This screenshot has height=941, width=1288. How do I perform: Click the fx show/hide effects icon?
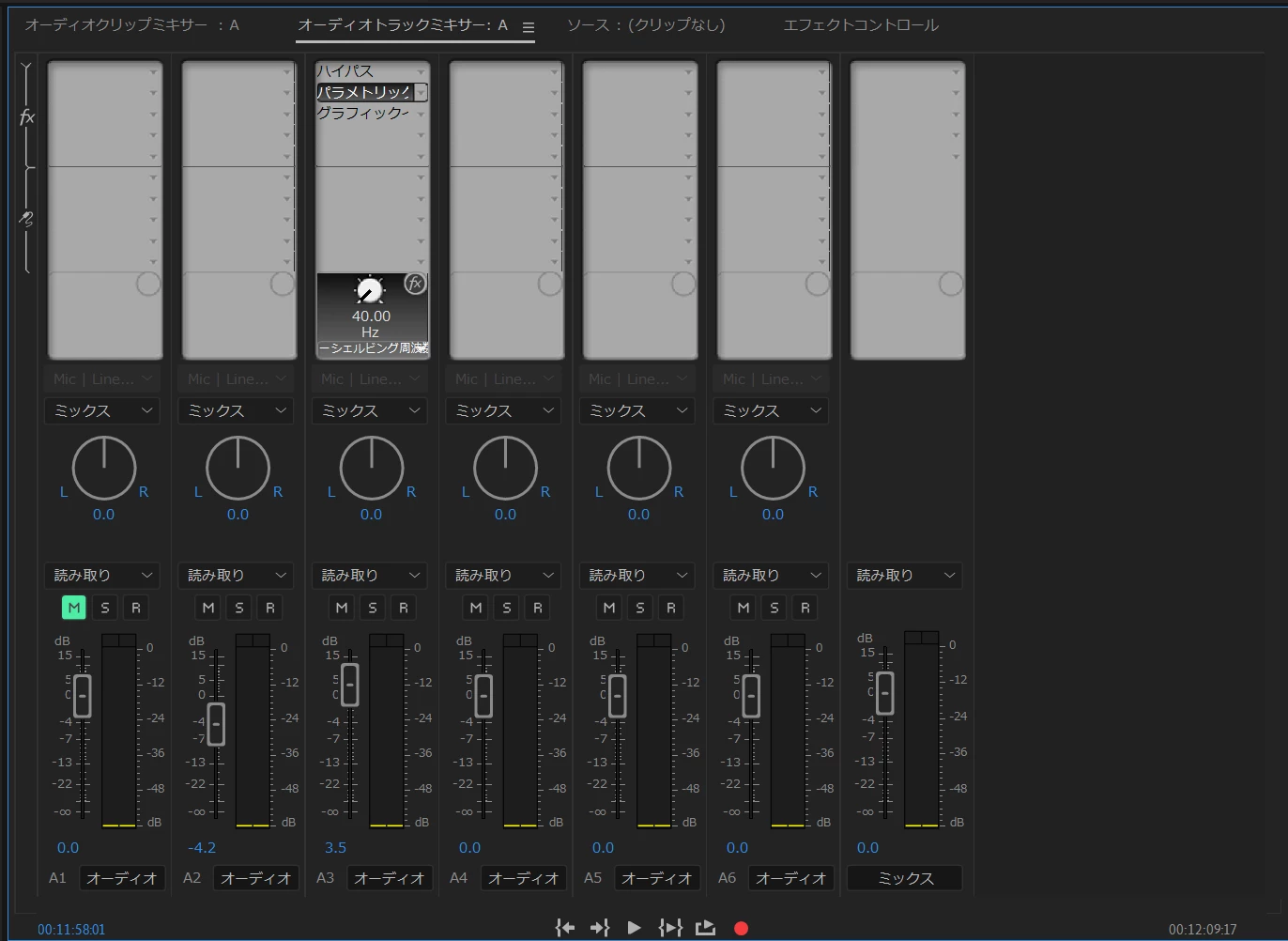pos(27,117)
